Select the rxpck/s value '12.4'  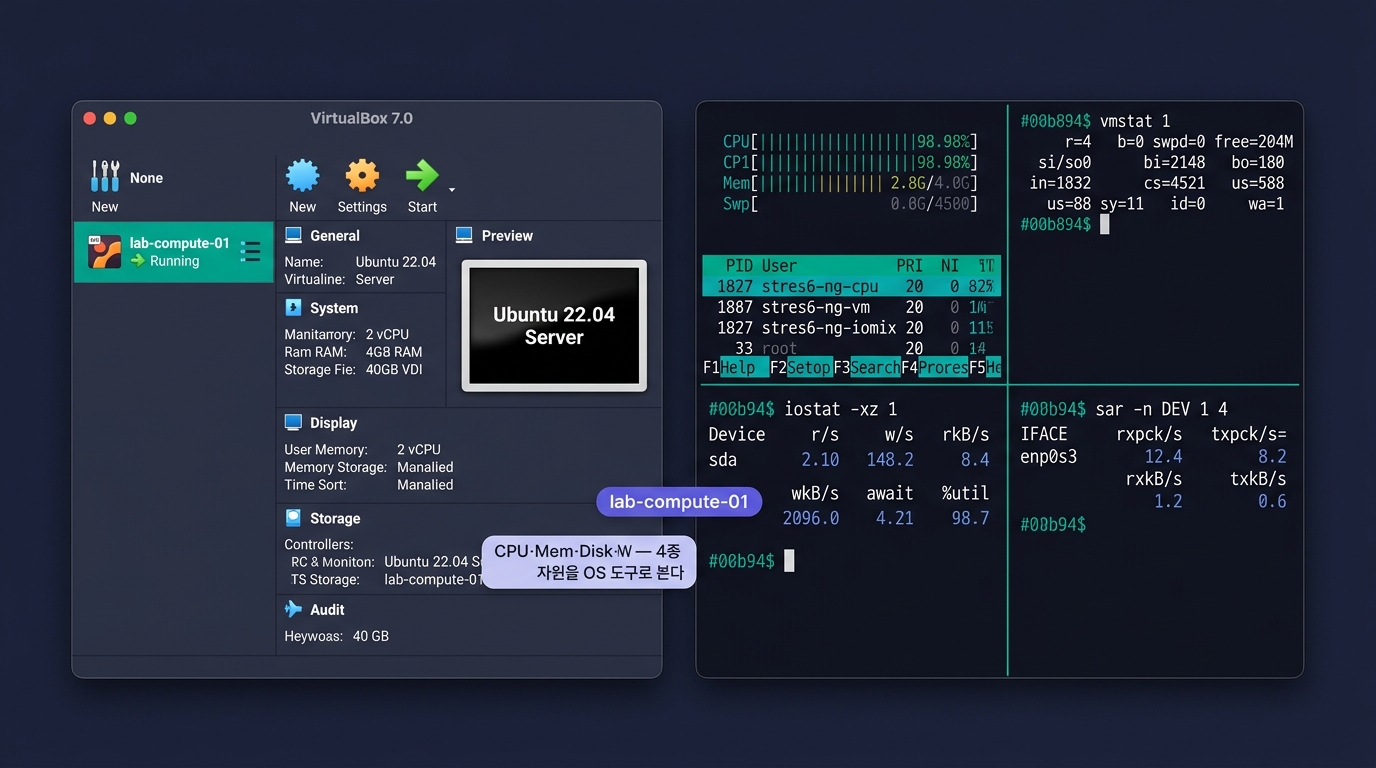pos(1163,457)
